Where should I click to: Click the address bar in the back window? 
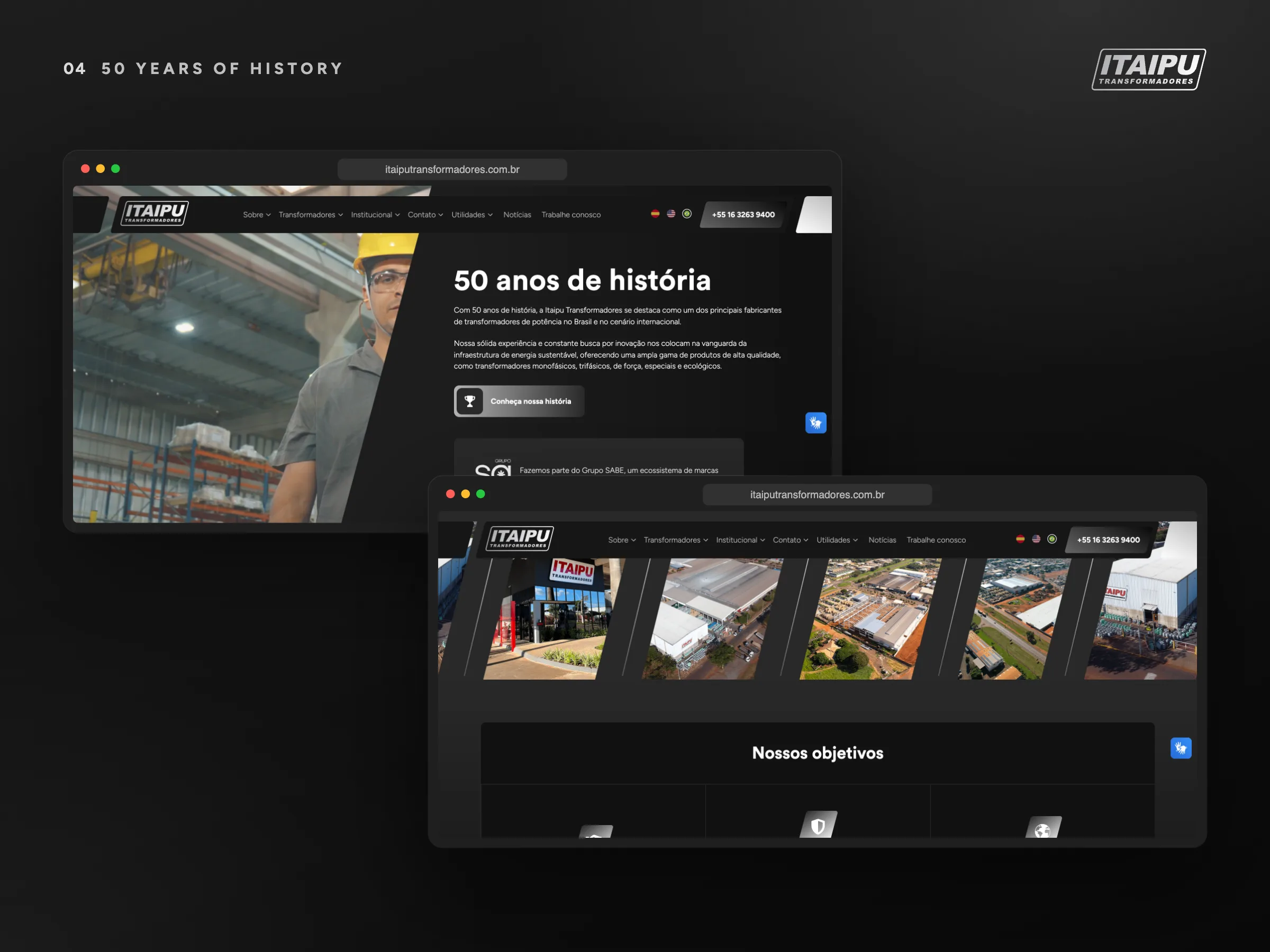click(x=452, y=169)
